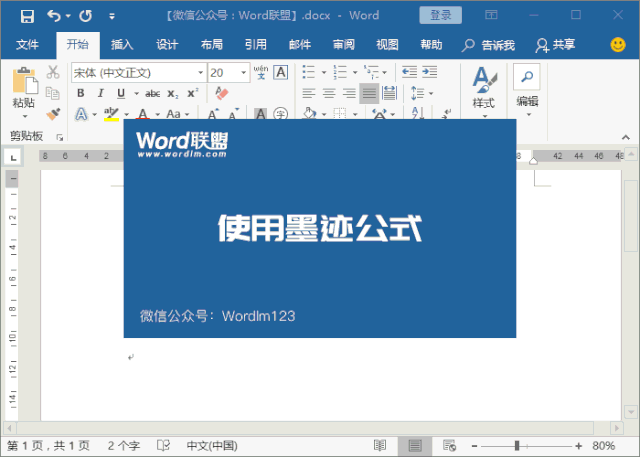
Task: Redo action with the circular arrow icon
Action: click(x=86, y=16)
